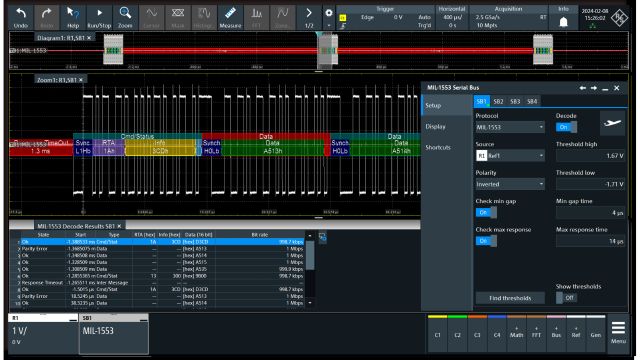Click the Undo toolbar icon

[x=21, y=18]
